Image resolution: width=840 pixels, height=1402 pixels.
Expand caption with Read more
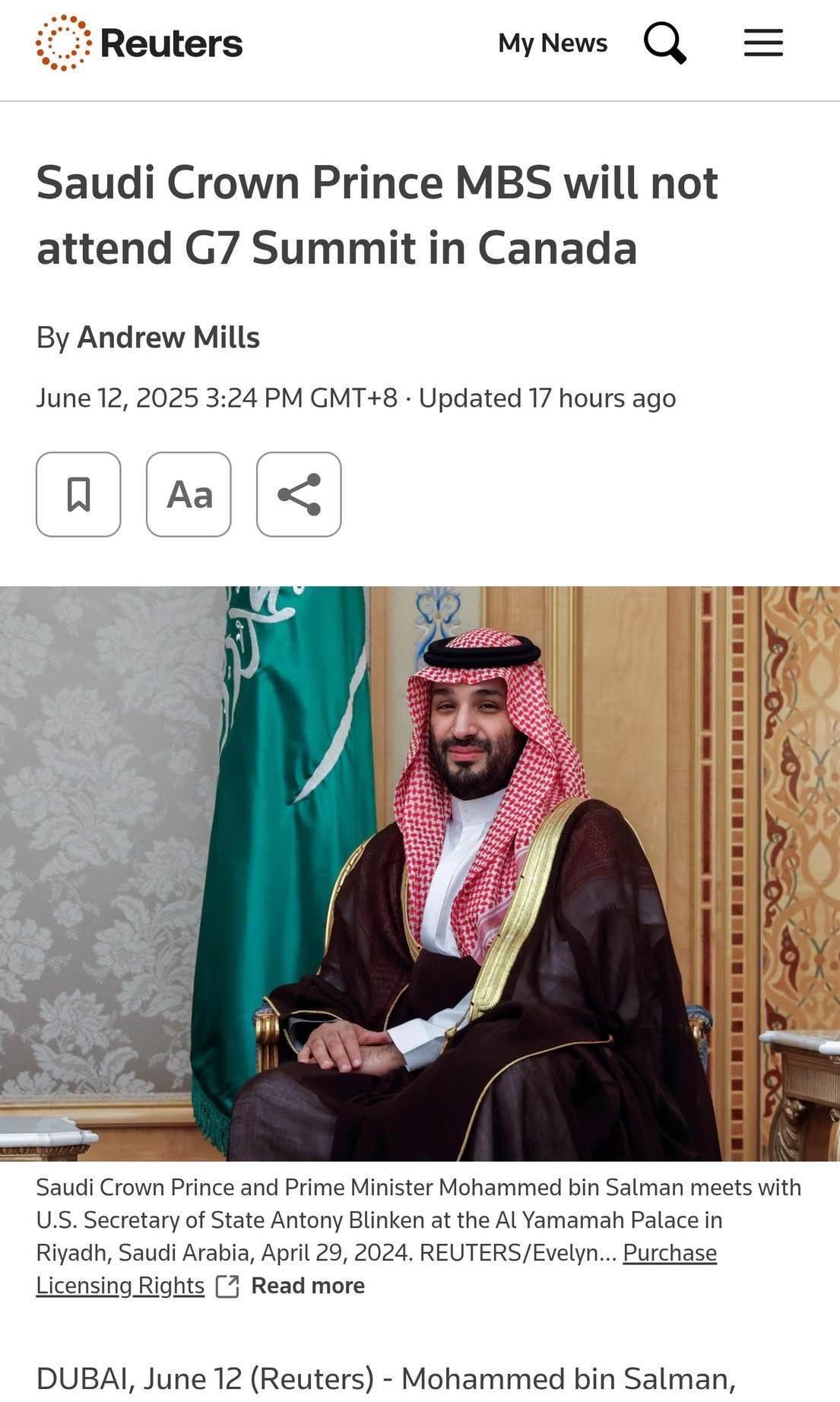308,1286
